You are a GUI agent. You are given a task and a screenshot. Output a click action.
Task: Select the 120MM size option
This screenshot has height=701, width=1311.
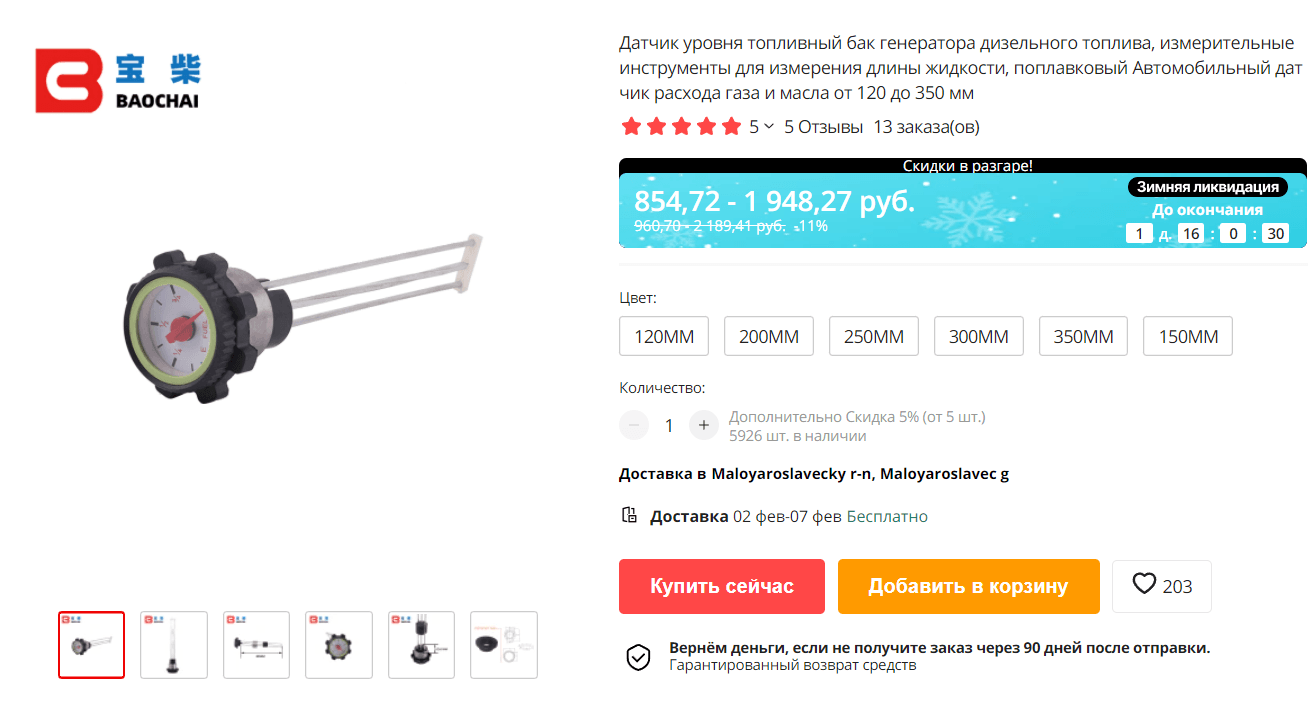[664, 336]
